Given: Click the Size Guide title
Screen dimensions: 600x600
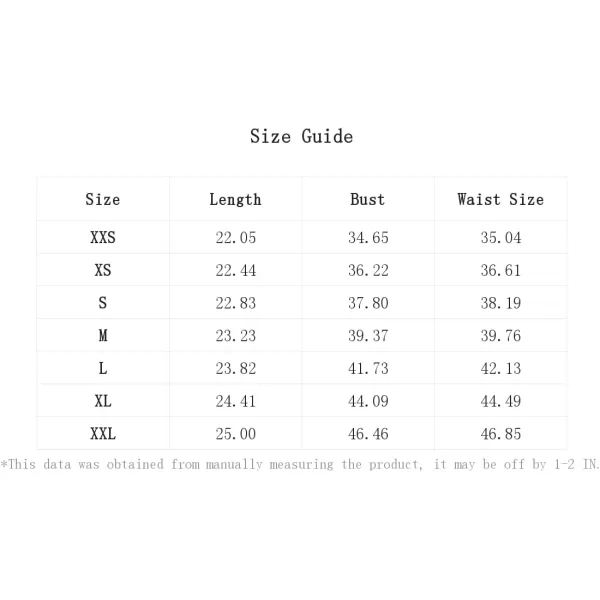Looking at the screenshot, I should coord(301,136).
